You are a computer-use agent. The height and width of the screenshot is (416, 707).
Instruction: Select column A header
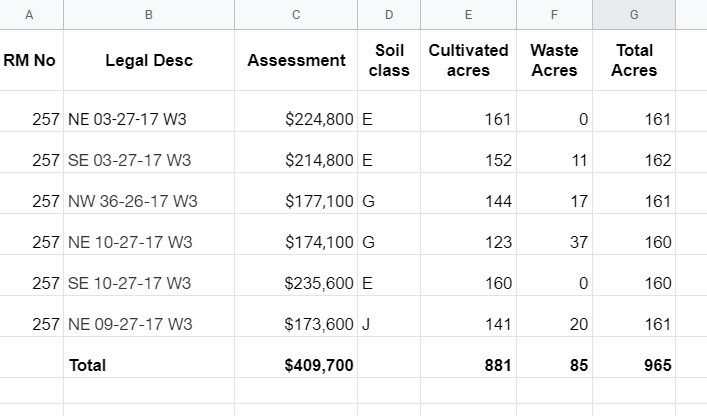[x=30, y=14]
